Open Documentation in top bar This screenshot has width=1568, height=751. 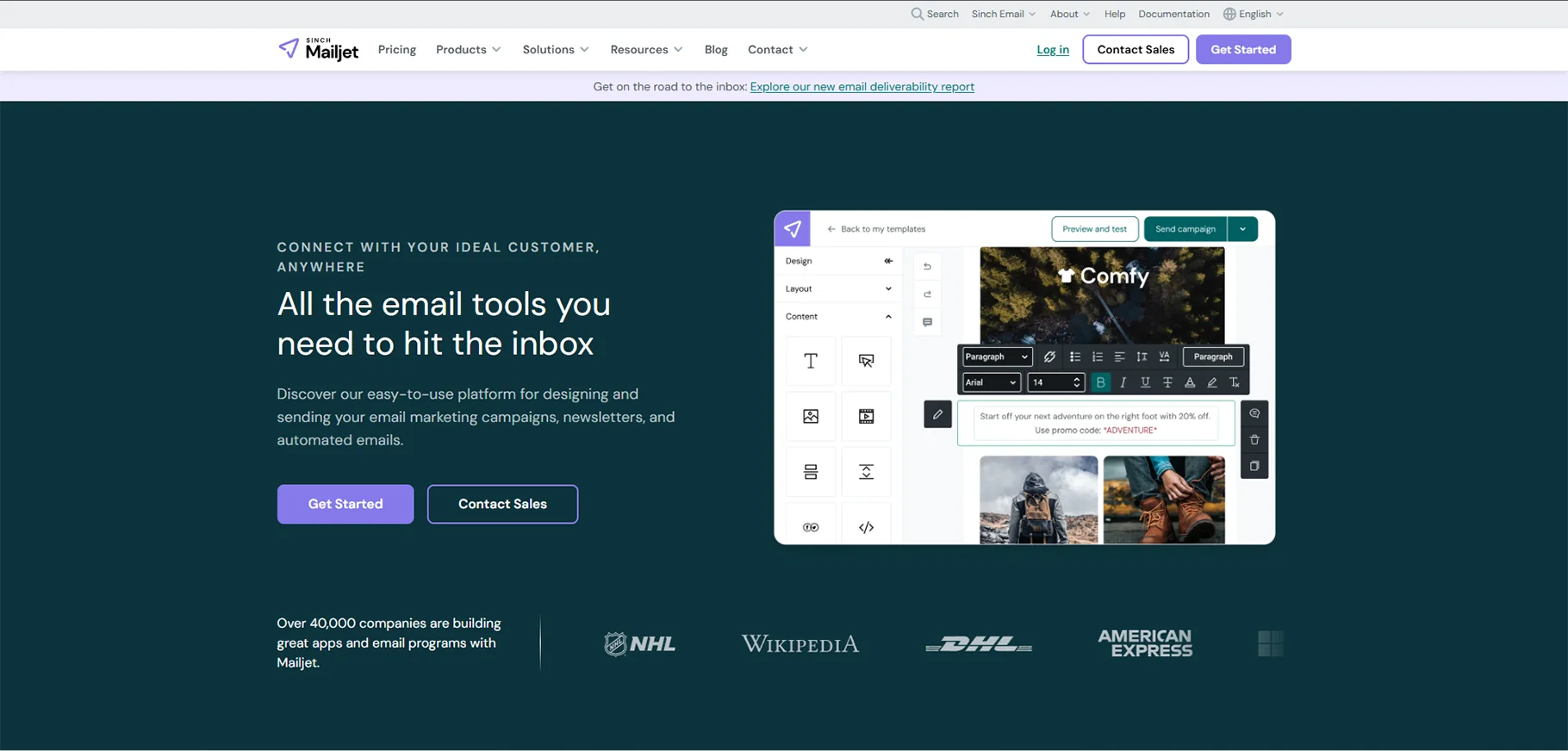(1173, 14)
